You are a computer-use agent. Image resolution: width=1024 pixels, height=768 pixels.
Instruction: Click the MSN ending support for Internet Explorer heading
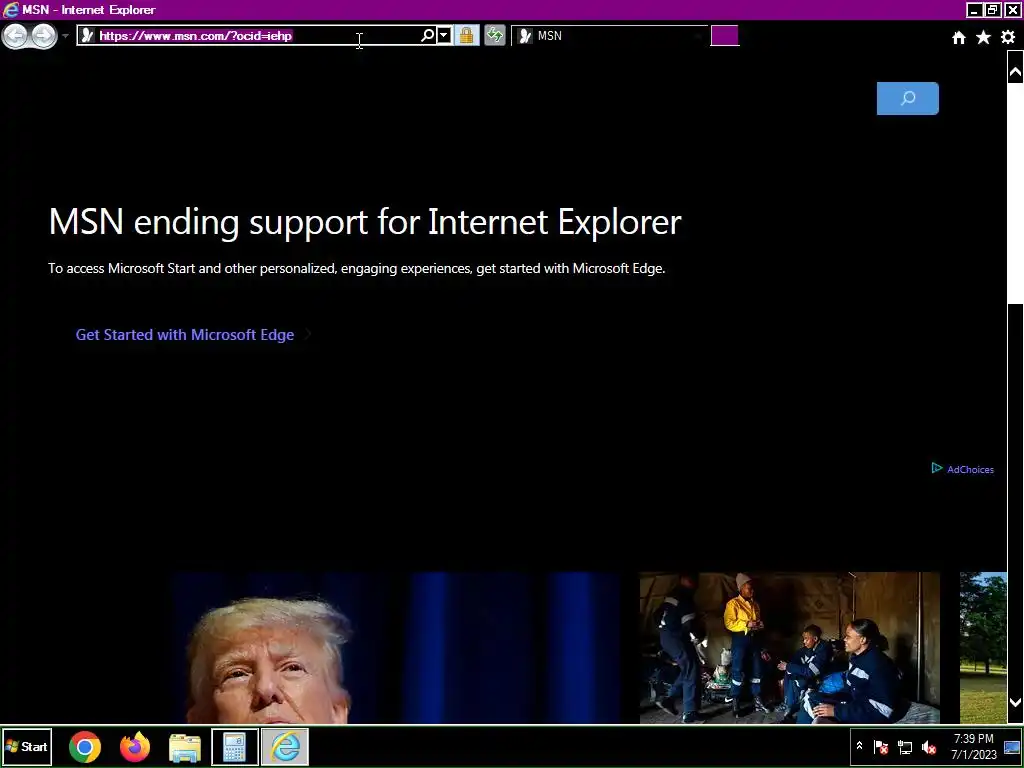coord(365,221)
